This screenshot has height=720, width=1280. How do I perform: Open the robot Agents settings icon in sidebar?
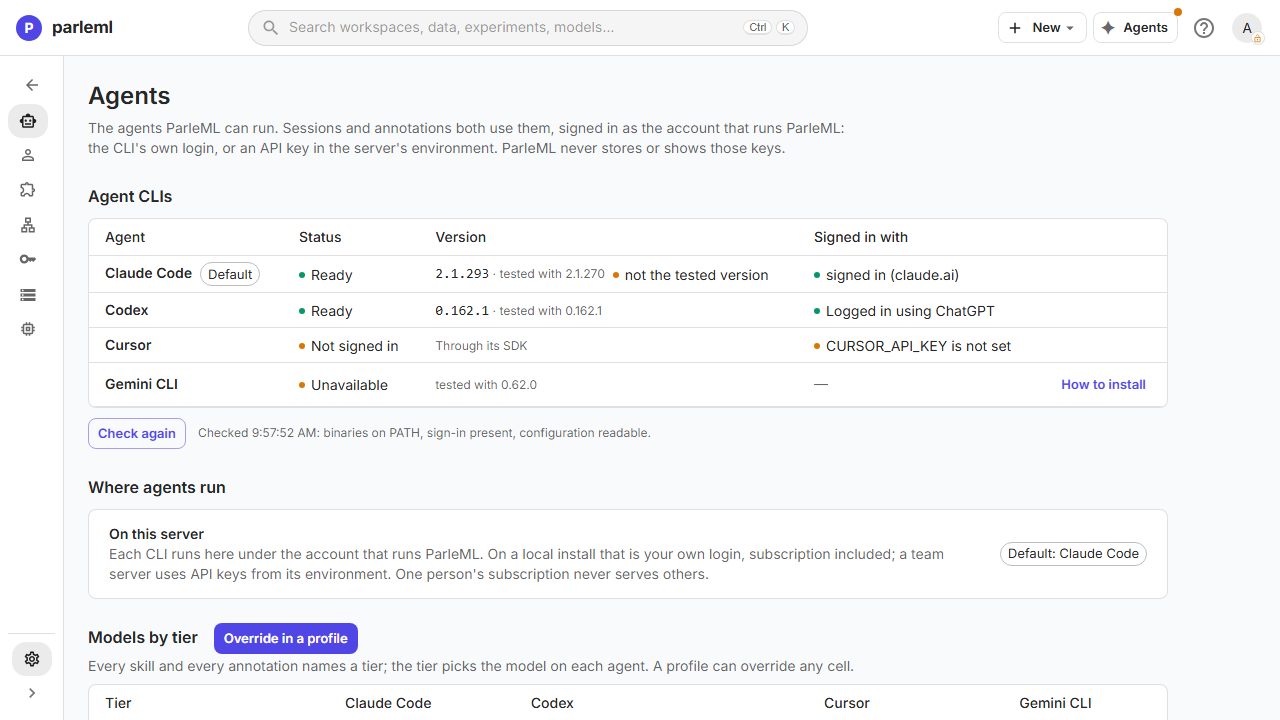click(28, 121)
